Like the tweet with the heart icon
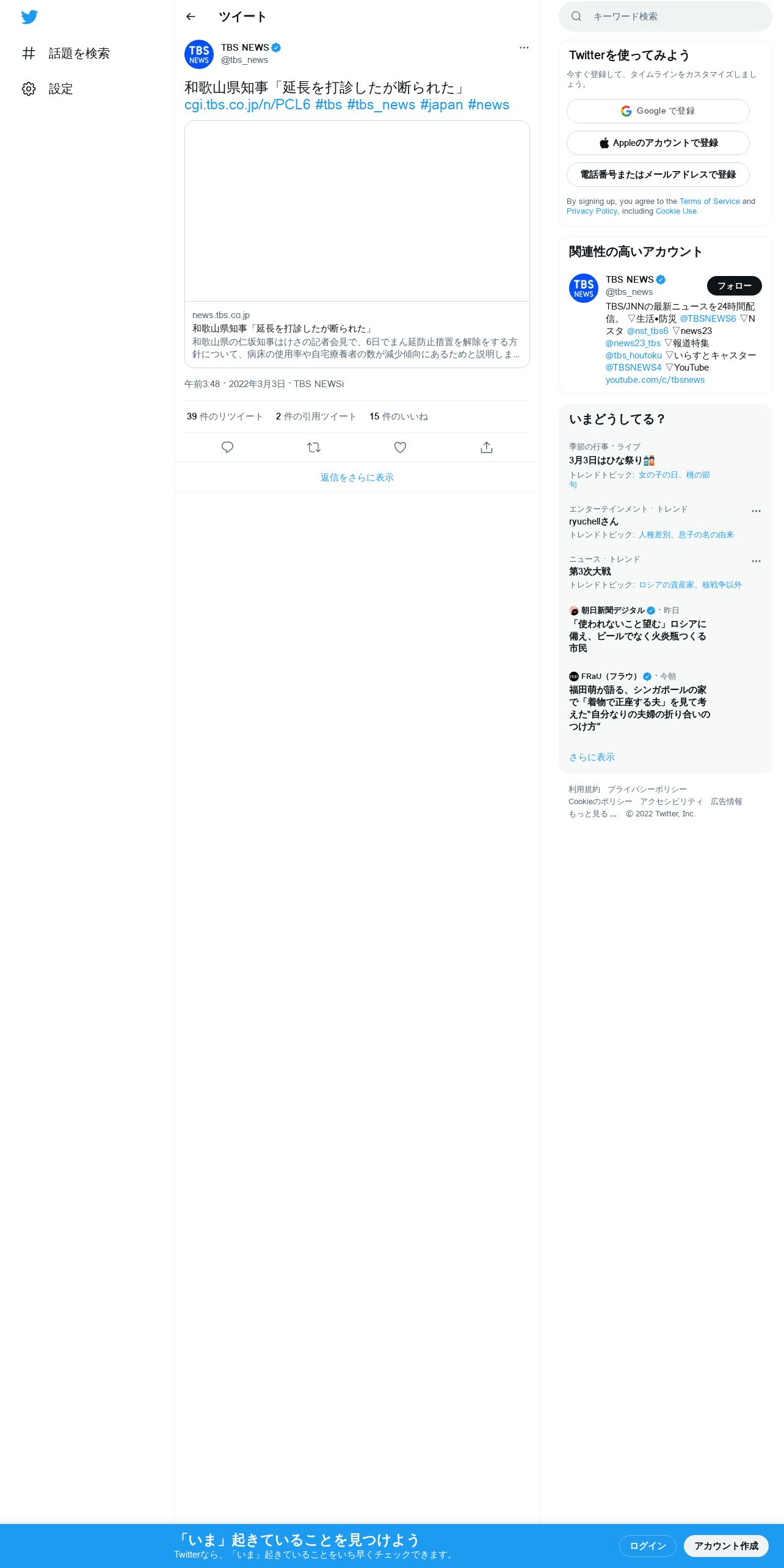Image resolution: width=784 pixels, height=1568 pixels. (x=400, y=448)
